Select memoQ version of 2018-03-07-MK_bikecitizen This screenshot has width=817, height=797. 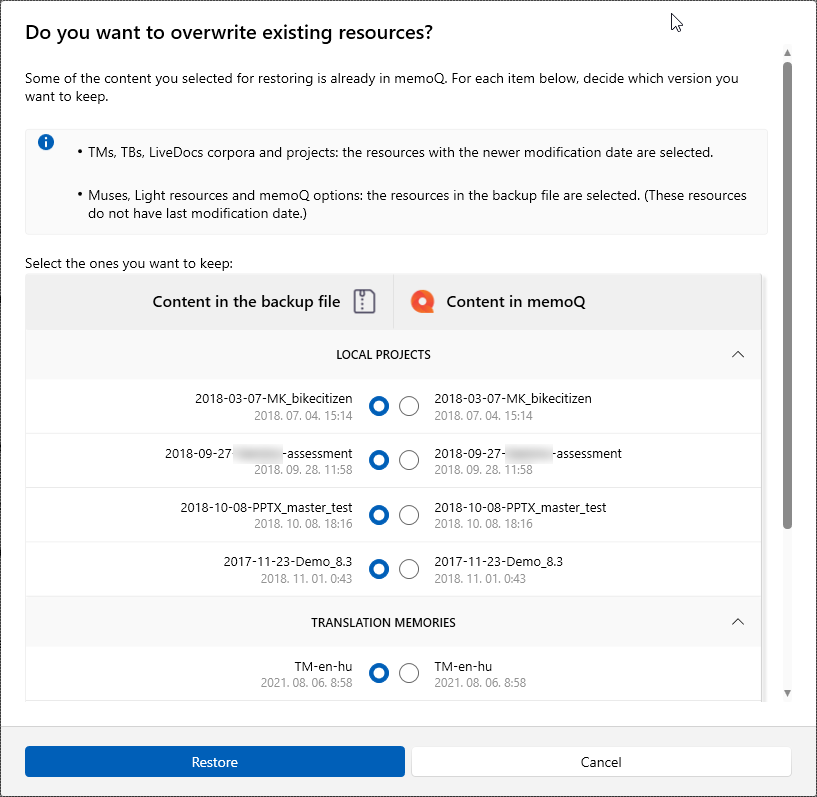(409, 406)
